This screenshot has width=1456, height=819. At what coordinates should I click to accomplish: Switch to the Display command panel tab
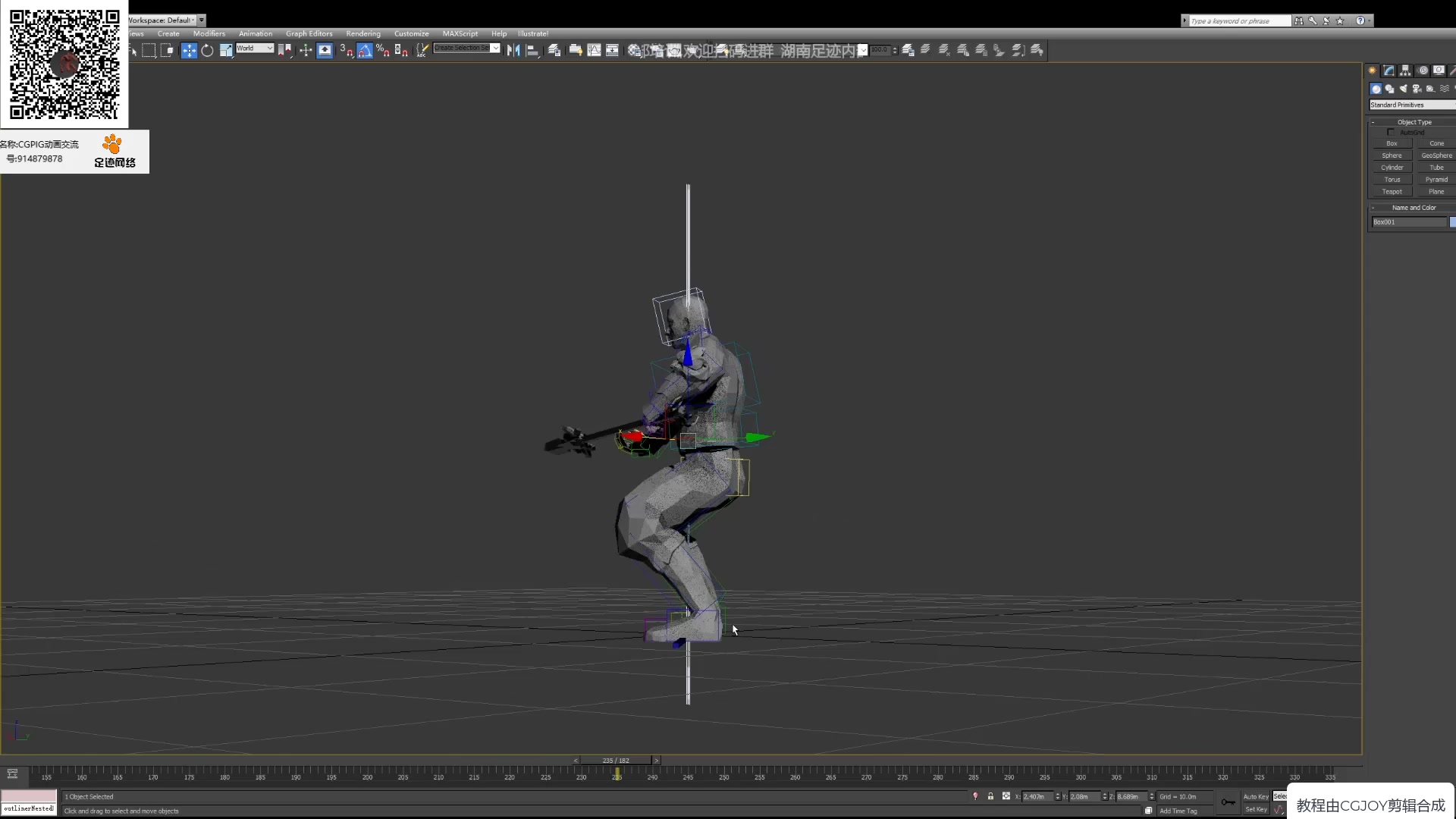[1439, 71]
